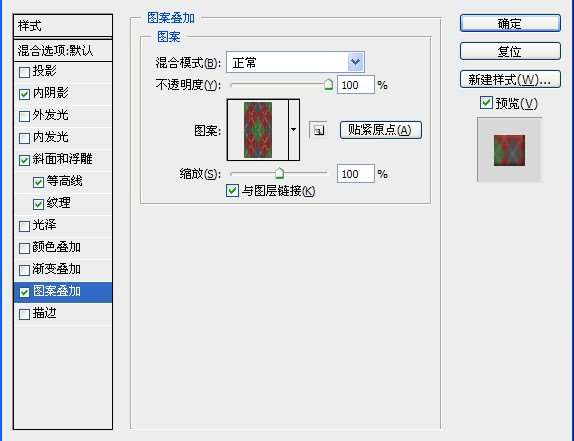Open the pattern picker dropdown arrow

coord(294,130)
